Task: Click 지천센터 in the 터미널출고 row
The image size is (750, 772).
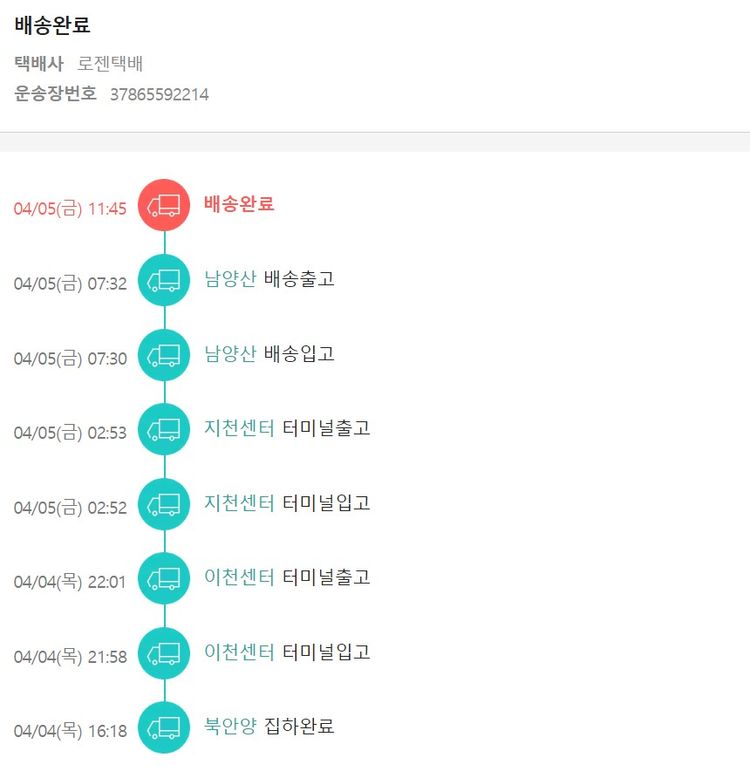Action: coord(239,428)
